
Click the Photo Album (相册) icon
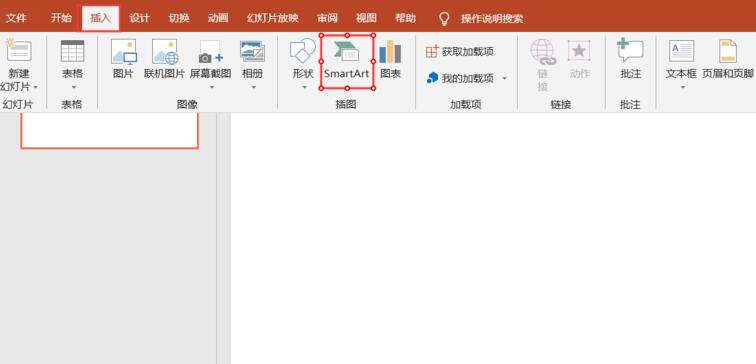253,52
